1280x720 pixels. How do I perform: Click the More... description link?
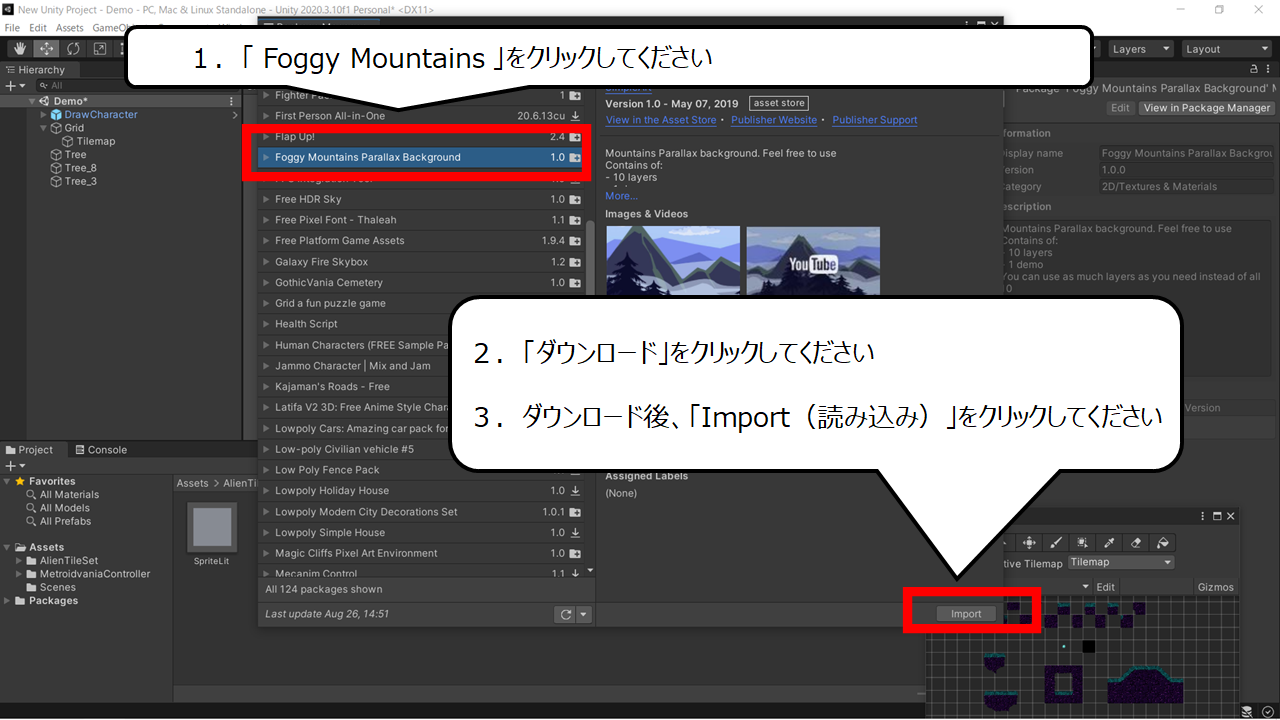pos(621,196)
